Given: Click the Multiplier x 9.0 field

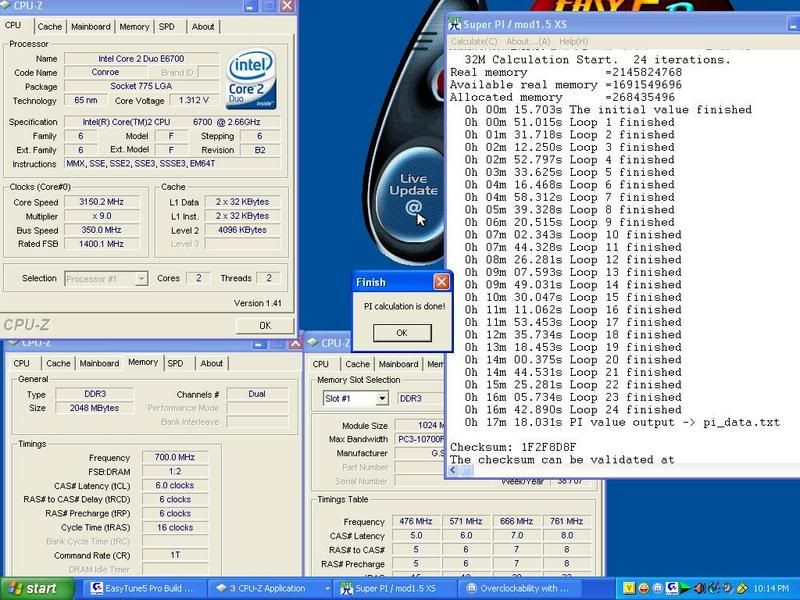Looking at the screenshot, I should point(102,216).
